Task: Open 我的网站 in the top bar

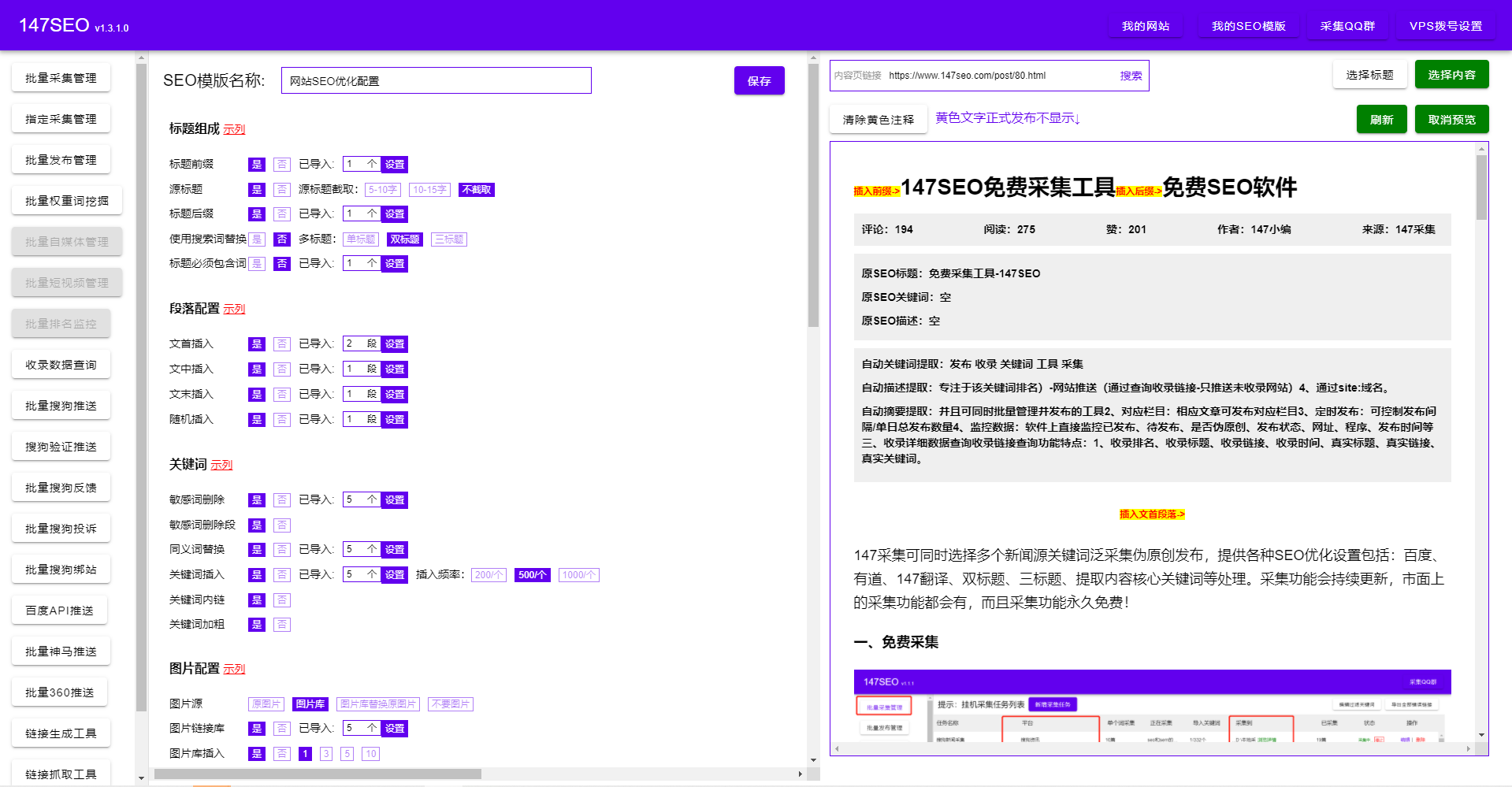Action: [x=1145, y=26]
